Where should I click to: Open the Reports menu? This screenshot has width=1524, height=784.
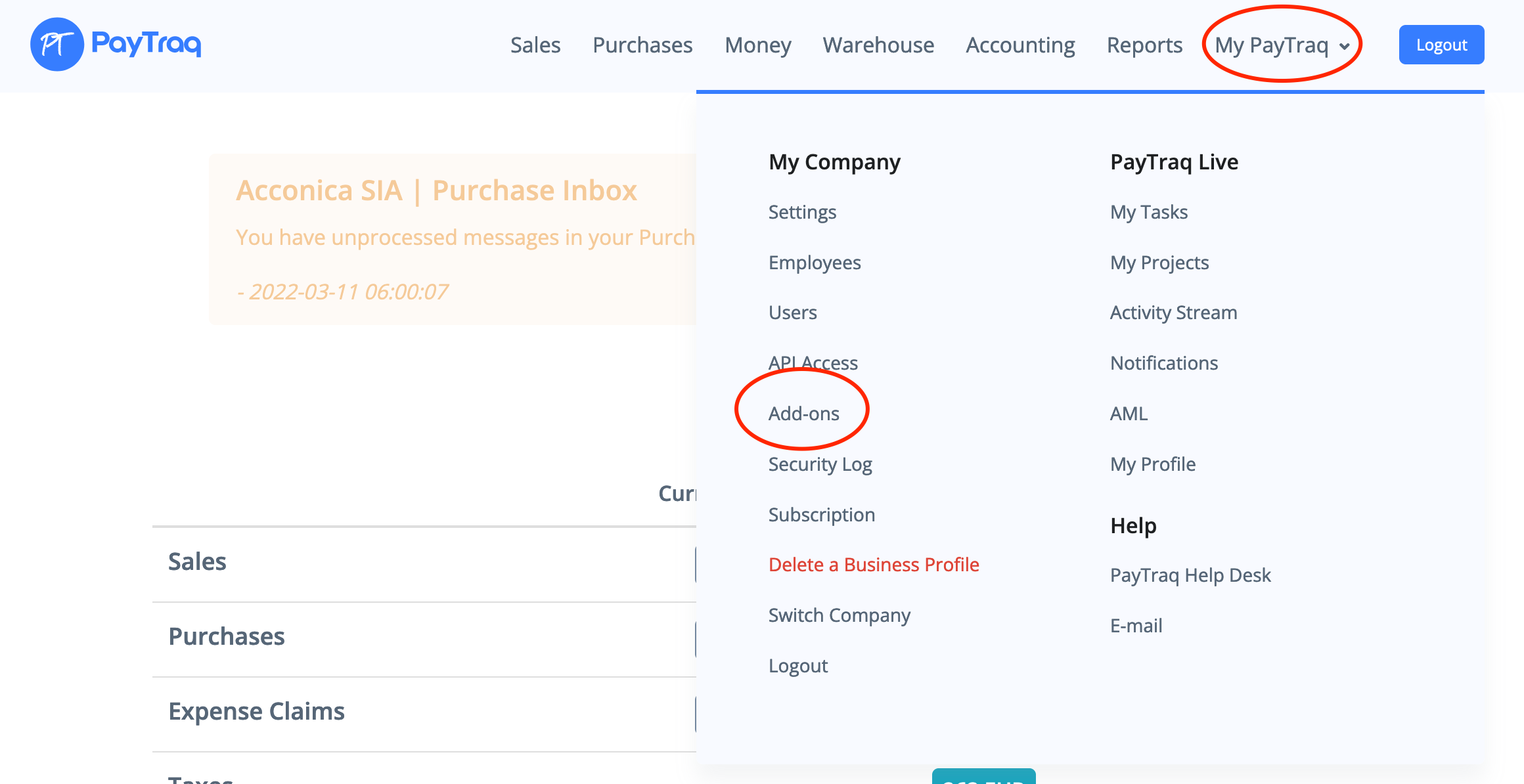pos(1144,45)
